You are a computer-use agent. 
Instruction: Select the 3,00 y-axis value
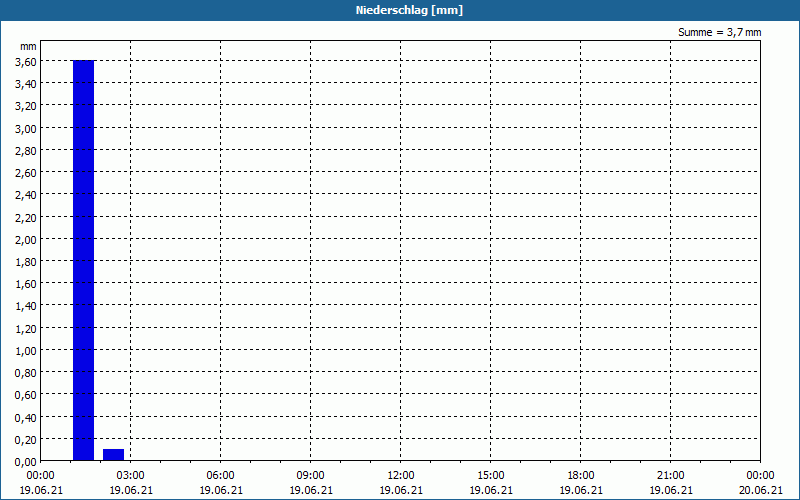pyautogui.click(x=26, y=129)
